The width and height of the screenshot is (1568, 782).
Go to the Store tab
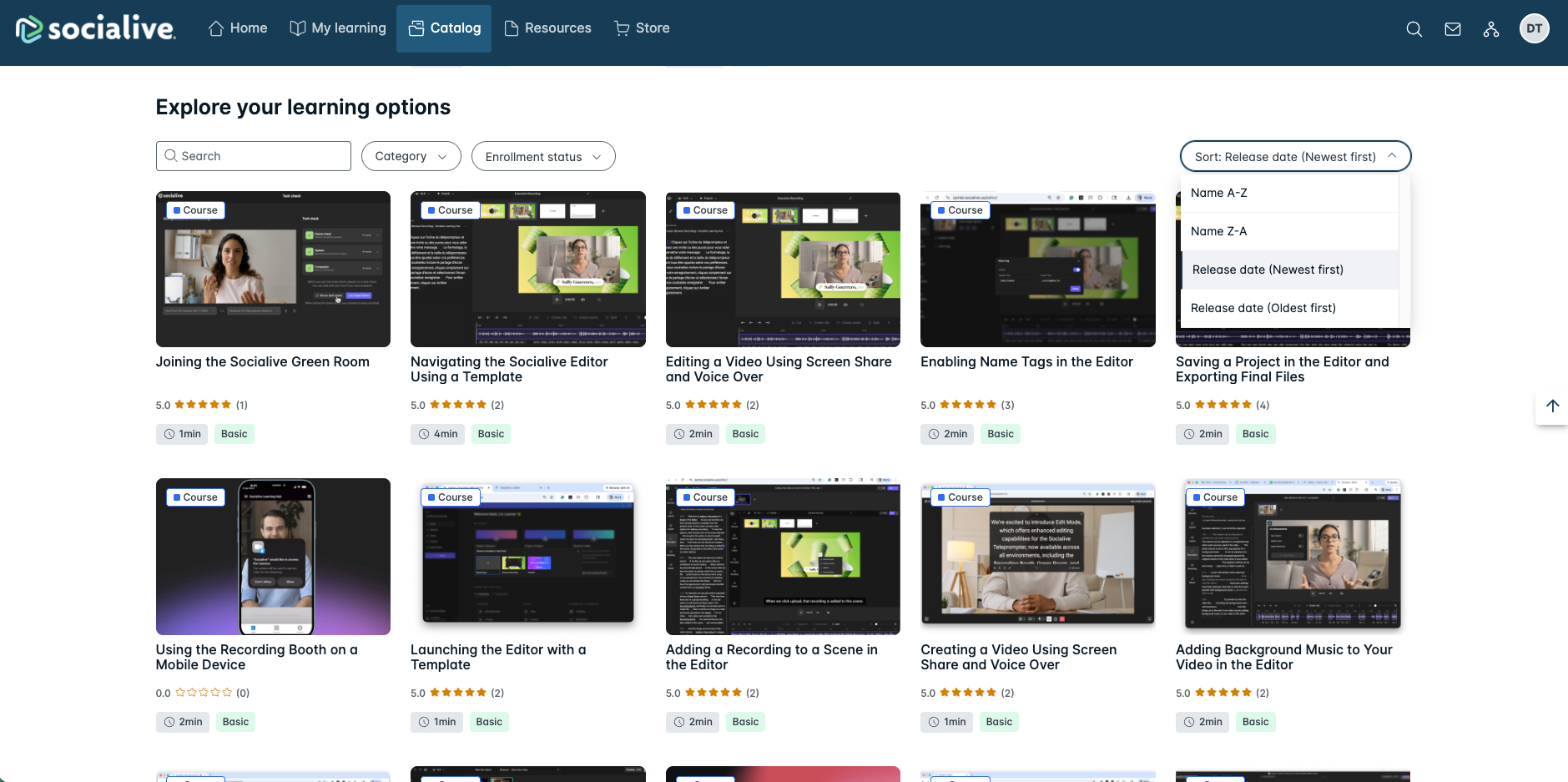tap(643, 28)
